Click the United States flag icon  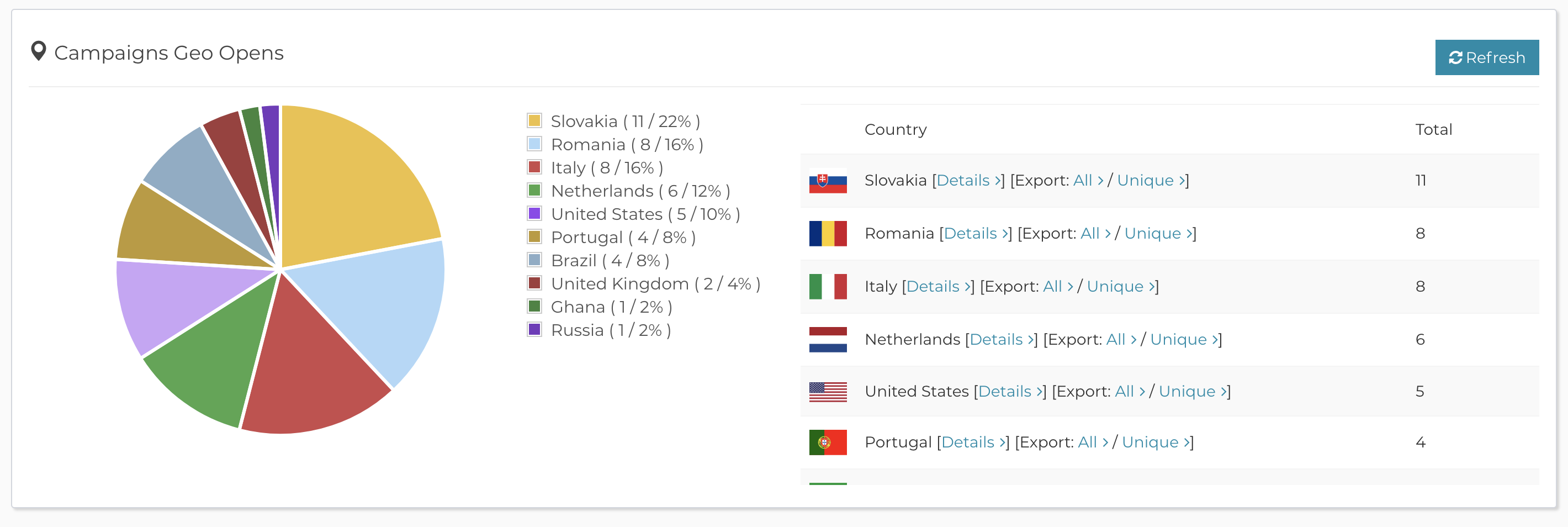827,392
